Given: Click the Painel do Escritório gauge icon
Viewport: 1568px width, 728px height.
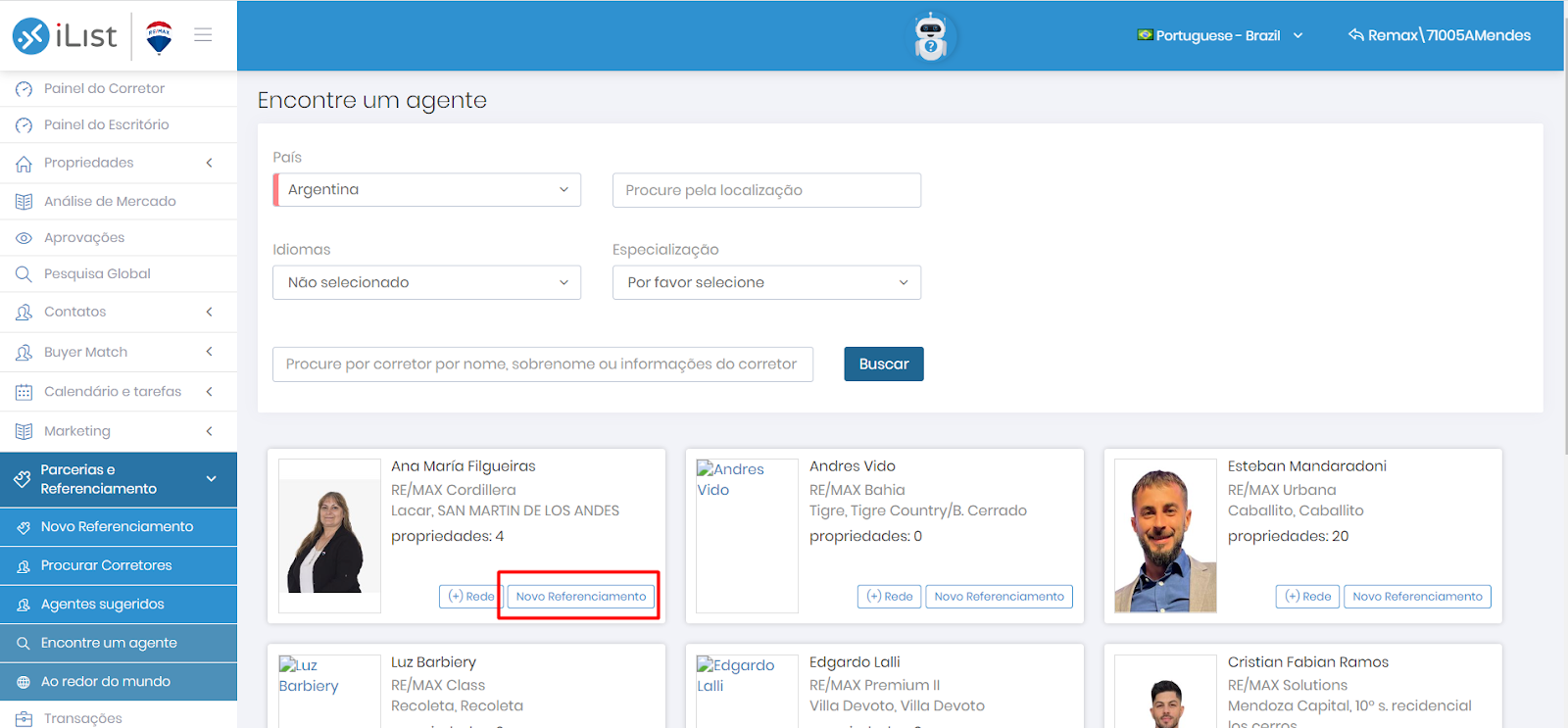Looking at the screenshot, I should click(x=24, y=125).
